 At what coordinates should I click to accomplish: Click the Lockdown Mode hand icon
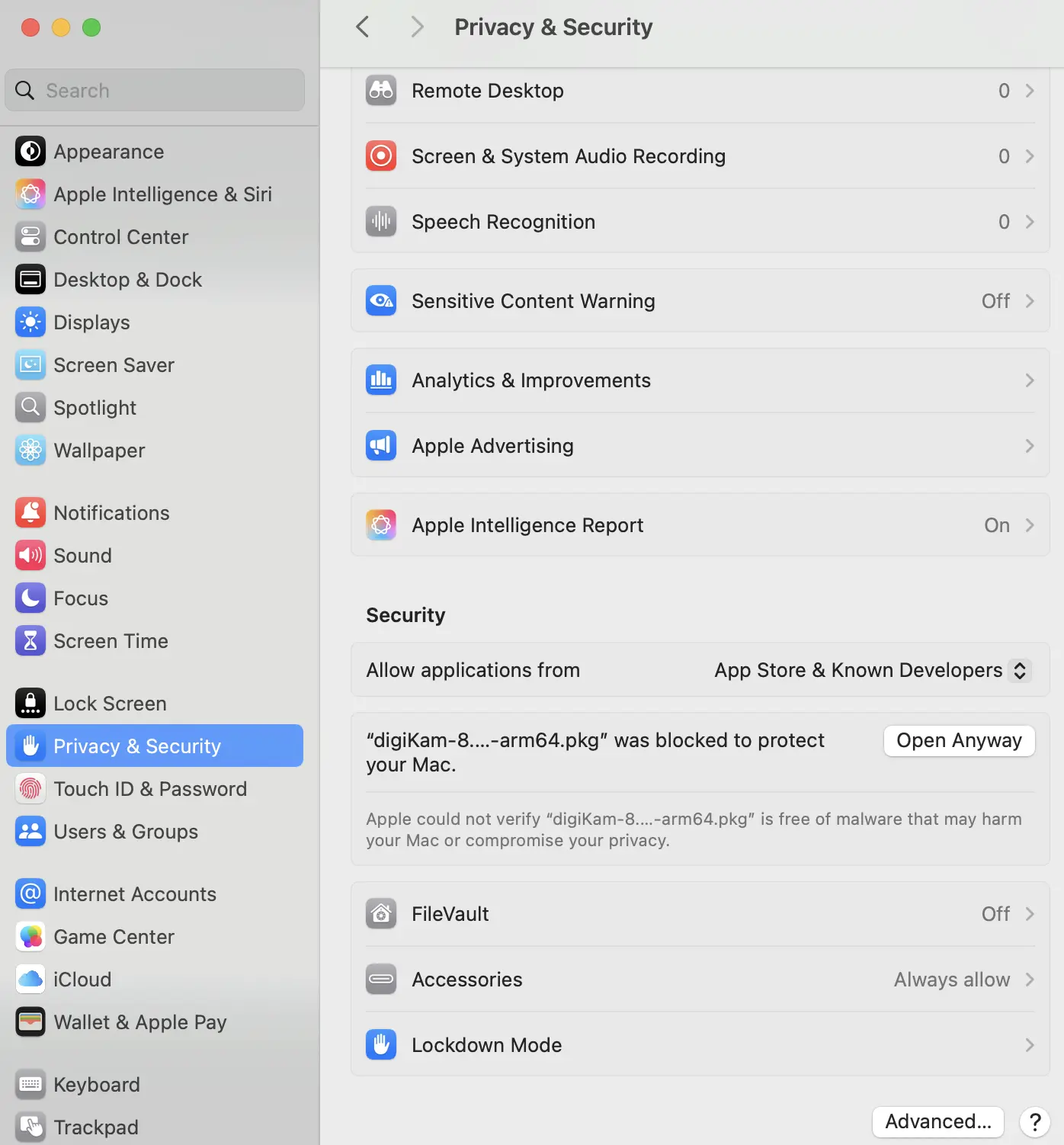click(381, 1045)
